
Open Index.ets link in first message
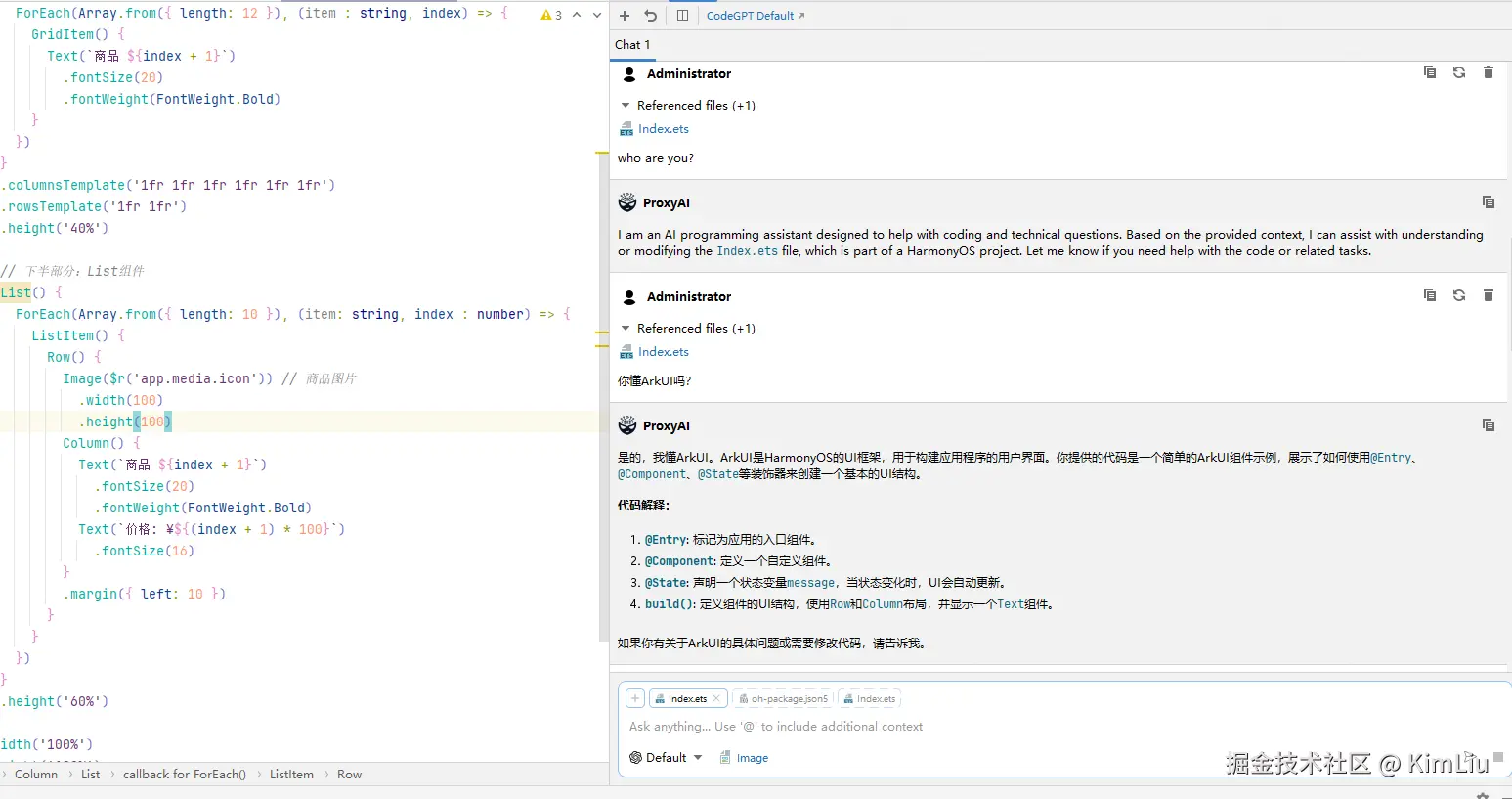tap(663, 129)
